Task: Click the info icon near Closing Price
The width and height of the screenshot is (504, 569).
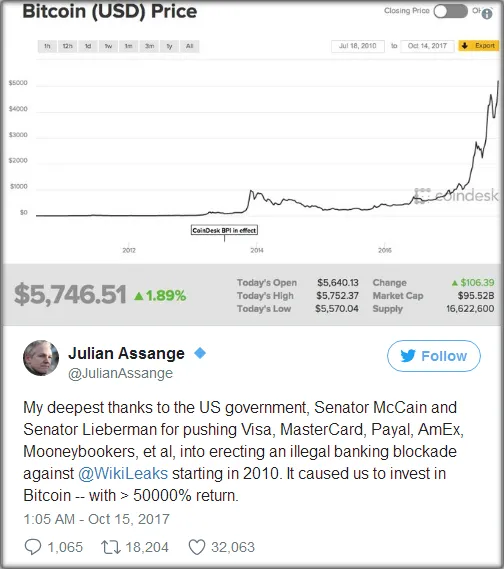Action: 487,14
